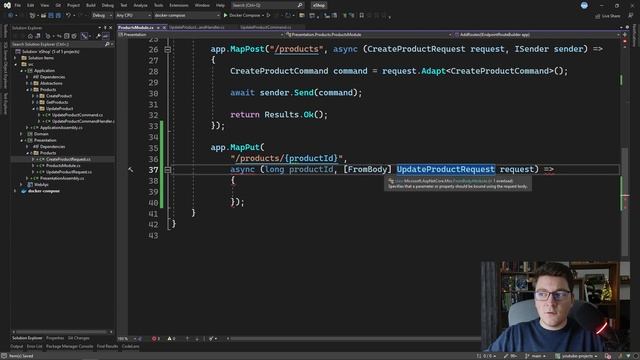This screenshot has width=640, height=360.
Task: Open the Build menu
Action: (91, 5)
